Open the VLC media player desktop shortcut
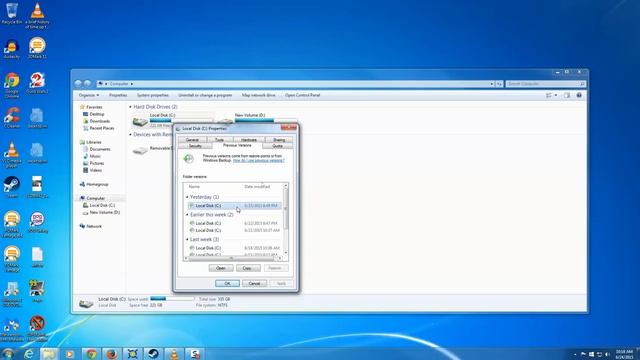The height and width of the screenshot is (360, 640). point(12,154)
